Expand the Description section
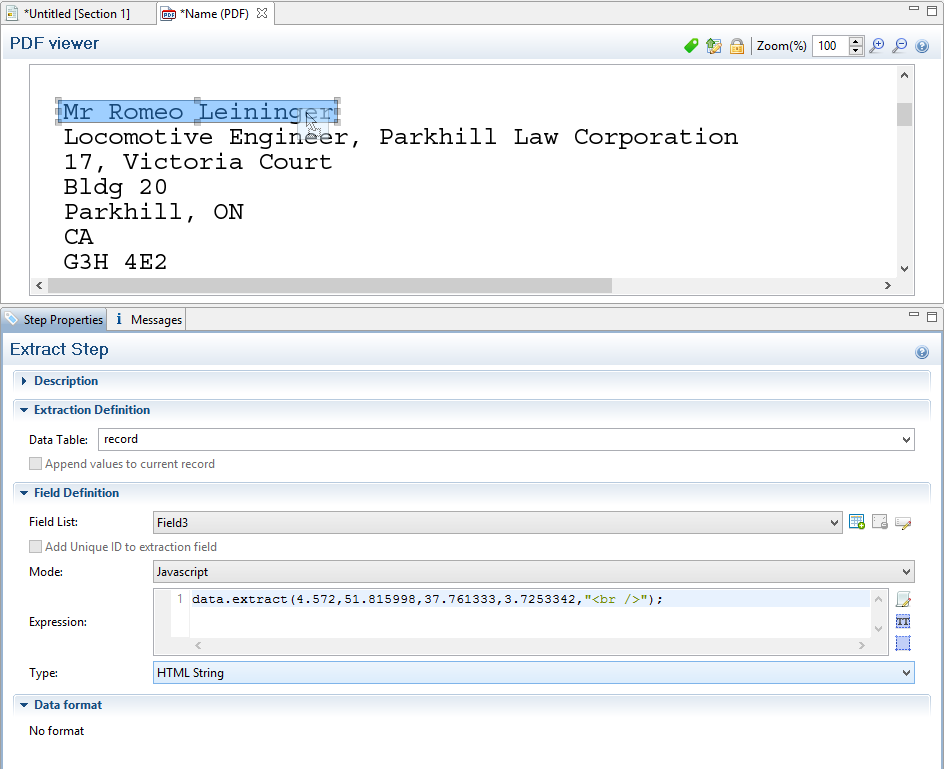Image resolution: width=944 pixels, height=769 pixels. (x=24, y=381)
